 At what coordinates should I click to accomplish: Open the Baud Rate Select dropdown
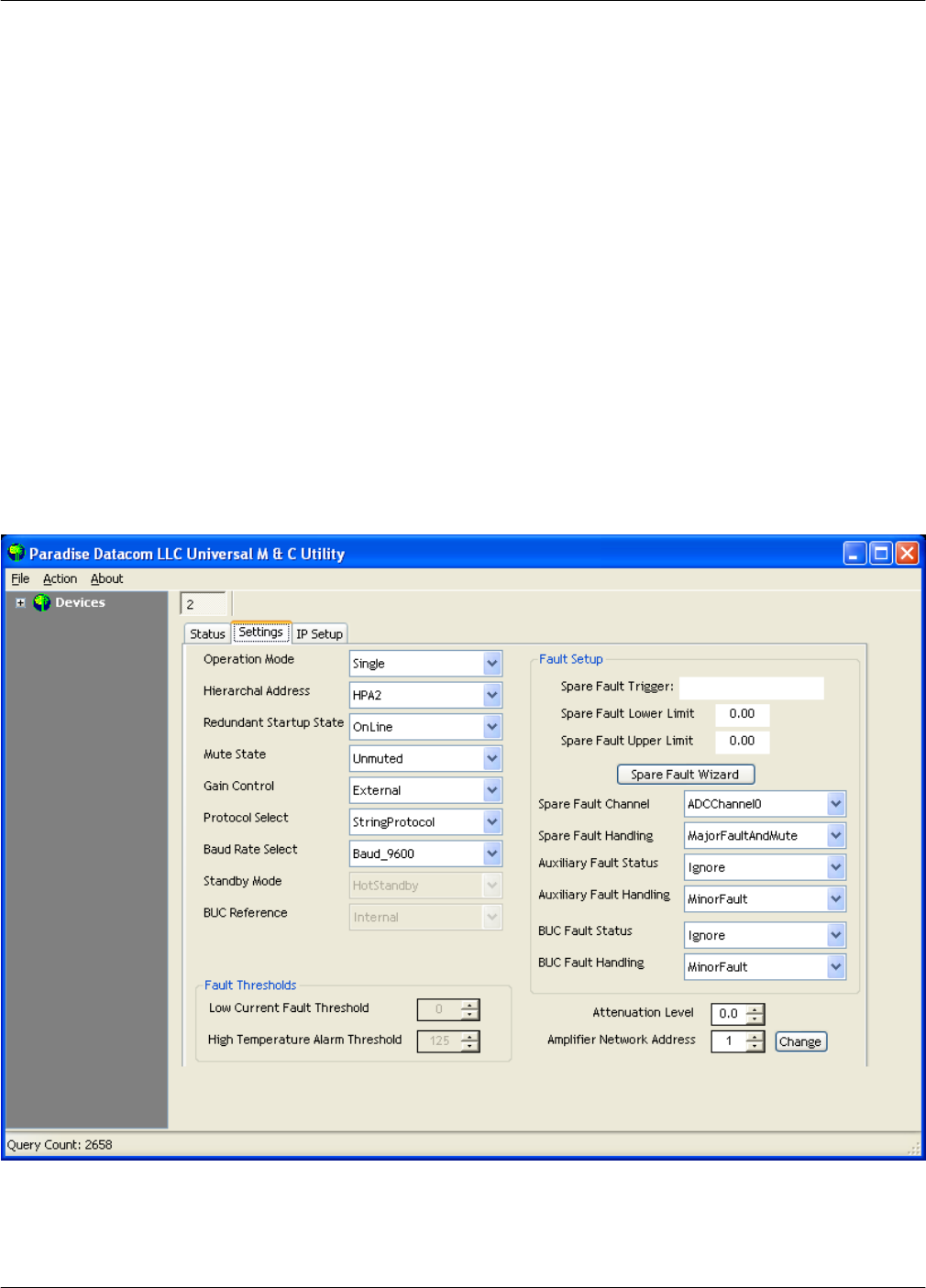[492, 854]
